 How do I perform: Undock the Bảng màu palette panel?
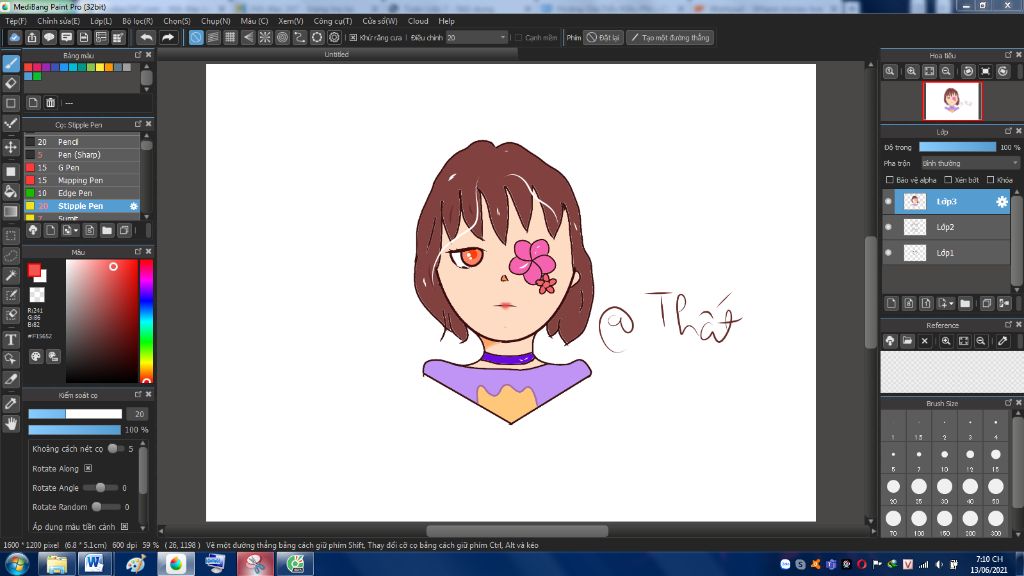(138, 55)
